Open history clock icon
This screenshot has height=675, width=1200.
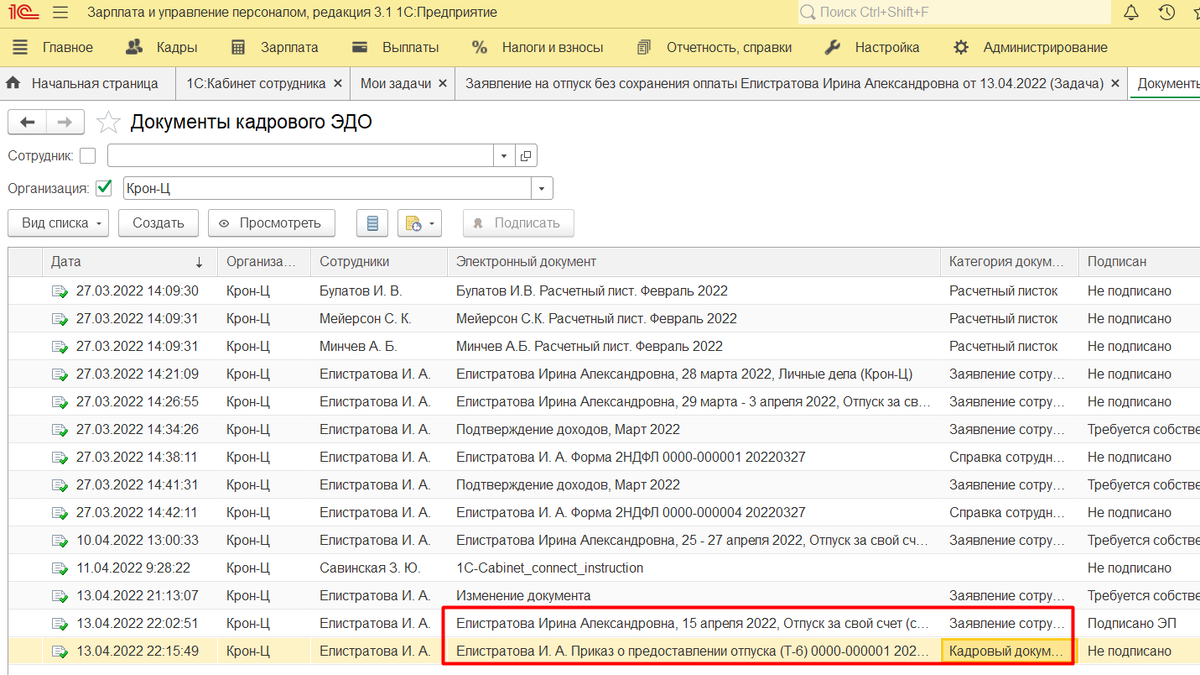(1166, 13)
